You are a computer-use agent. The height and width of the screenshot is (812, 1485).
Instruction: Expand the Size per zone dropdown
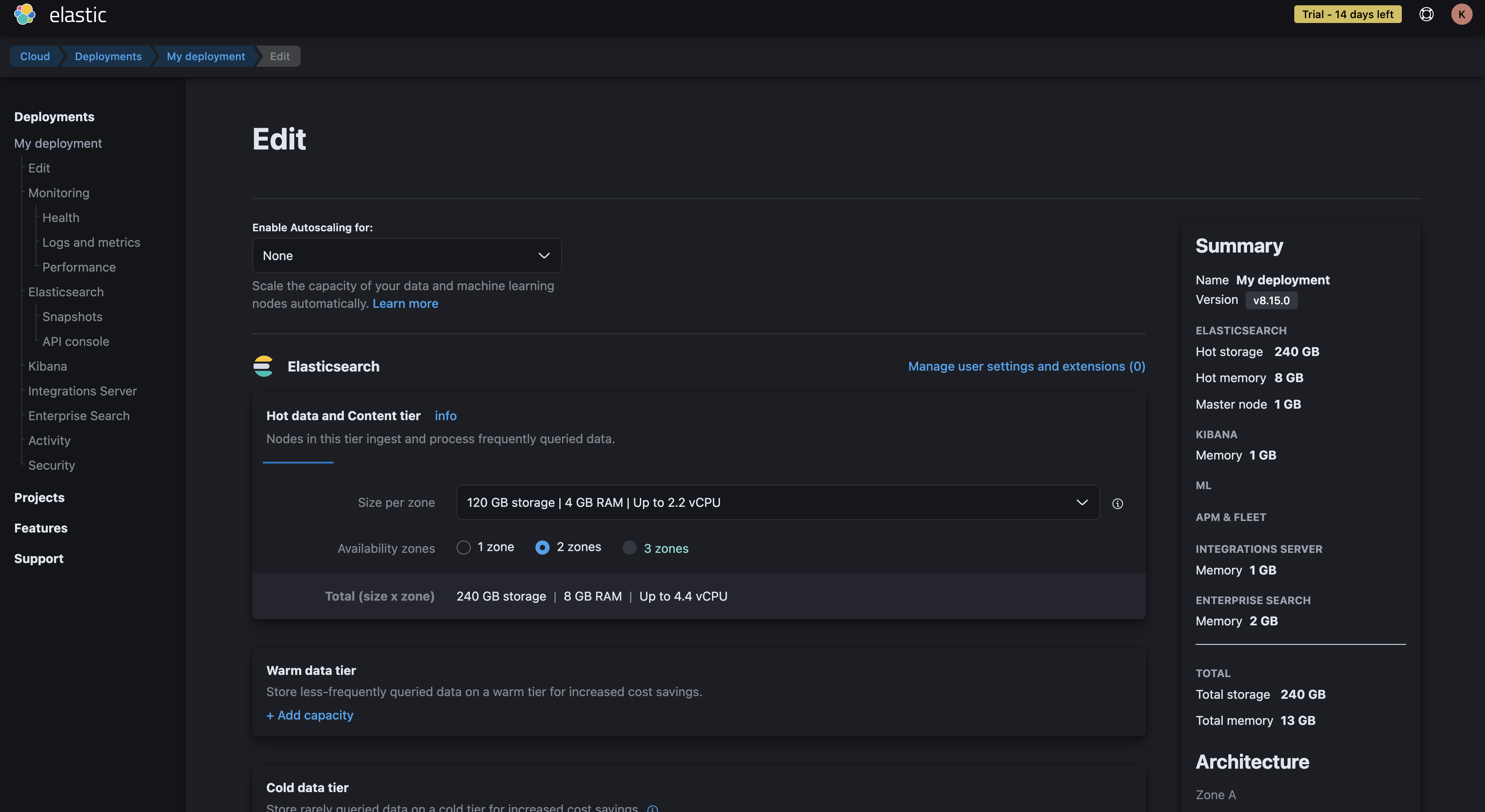777,502
